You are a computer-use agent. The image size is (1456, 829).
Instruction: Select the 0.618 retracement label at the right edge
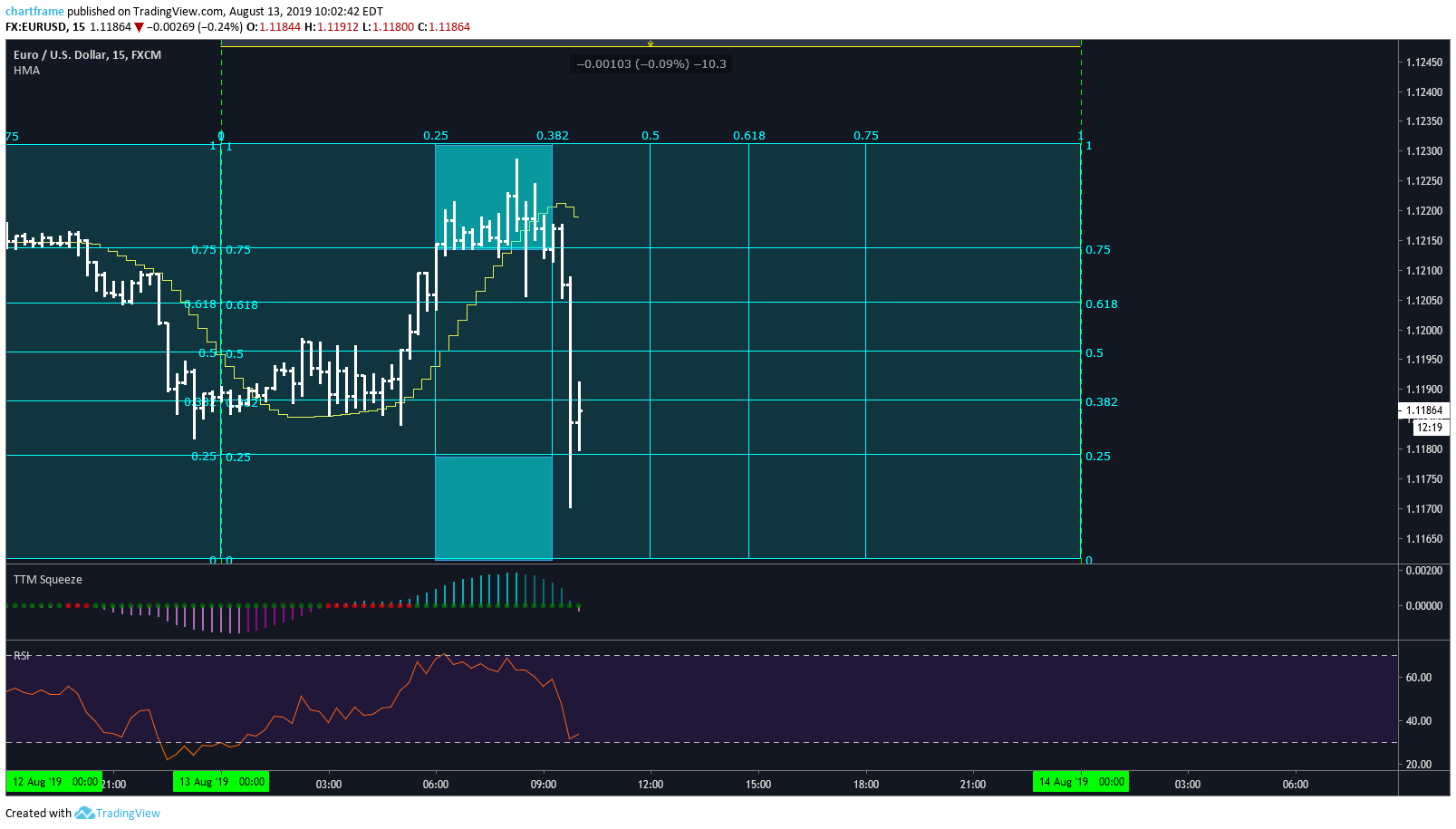(1102, 304)
